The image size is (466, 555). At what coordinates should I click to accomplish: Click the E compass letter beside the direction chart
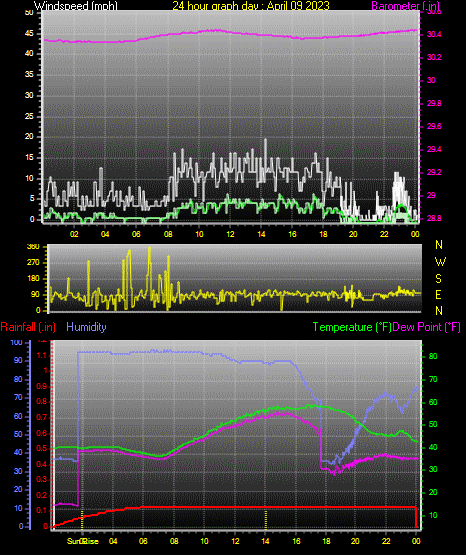[x=438, y=295]
